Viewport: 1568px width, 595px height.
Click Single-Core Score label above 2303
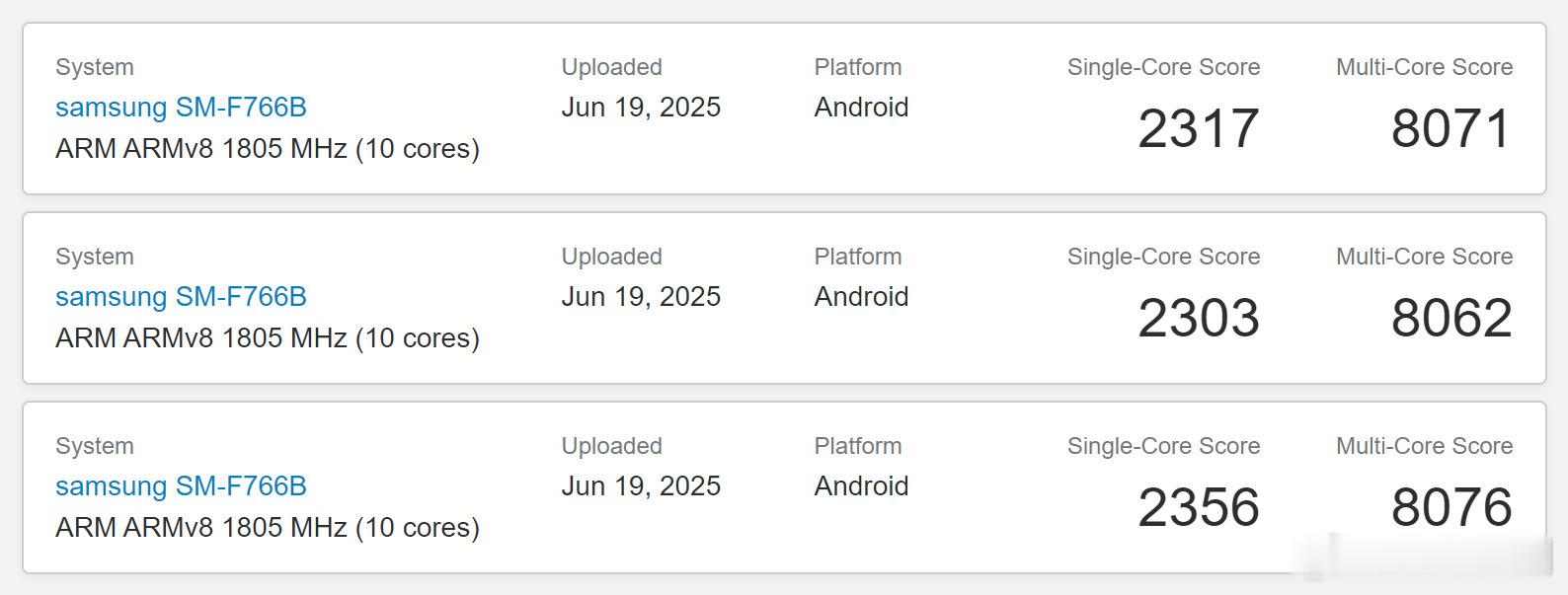[x=1163, y=257]
